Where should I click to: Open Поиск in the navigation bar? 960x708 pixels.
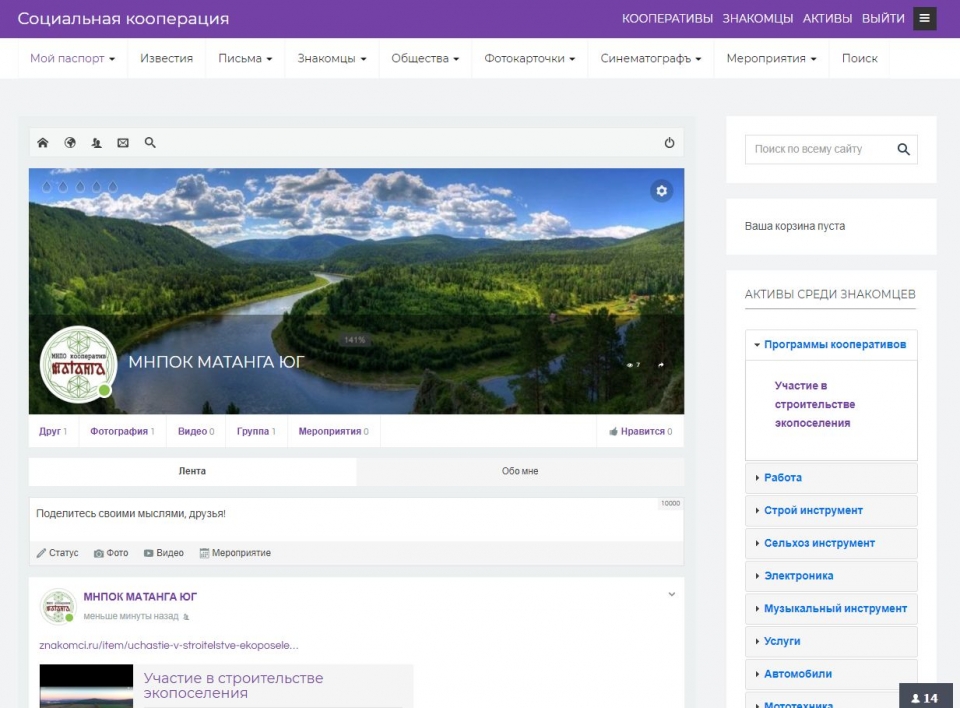tap(860, 58)
